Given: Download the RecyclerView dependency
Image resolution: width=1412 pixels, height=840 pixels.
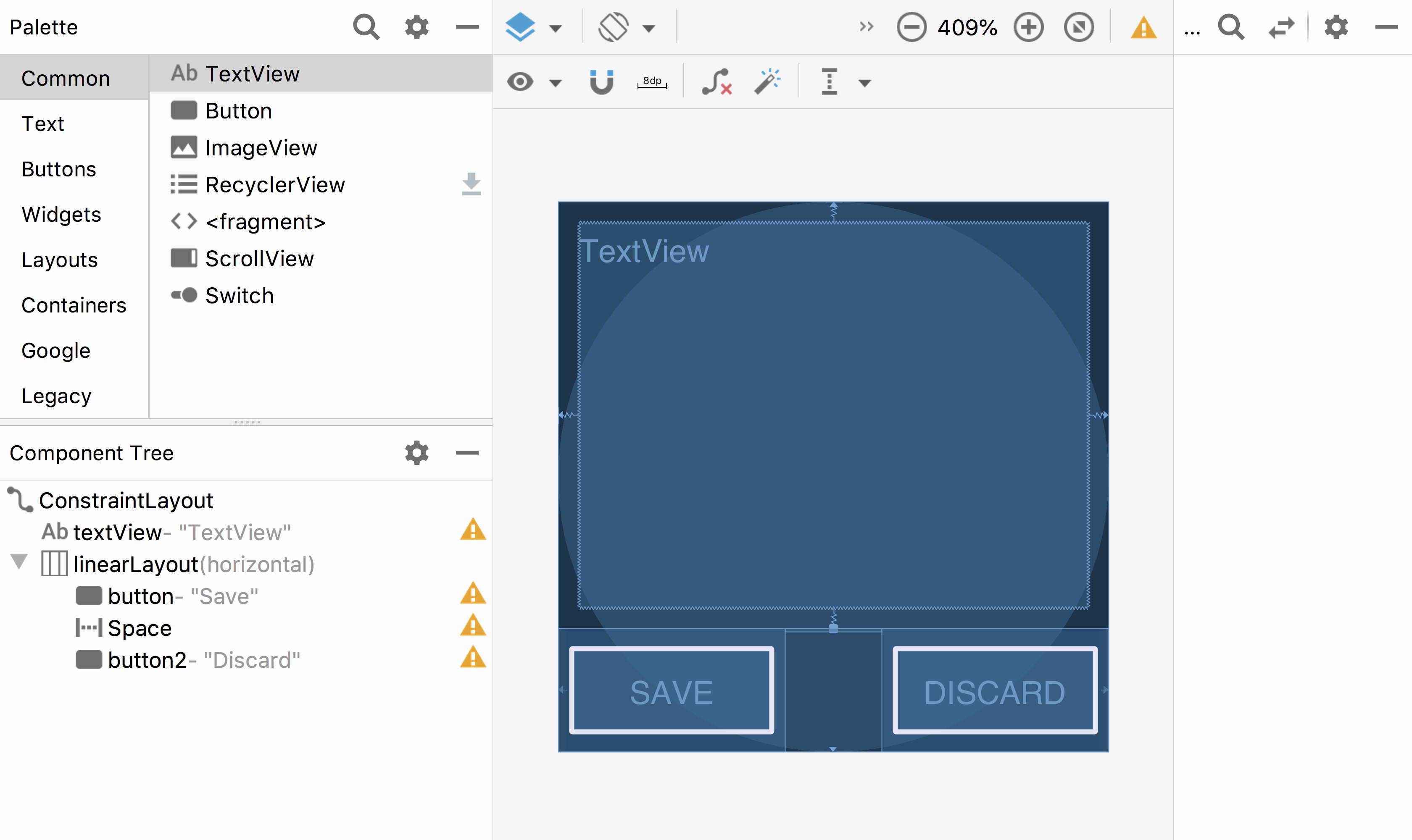Looking at the screenshot, I should click(x=471, y=184).
